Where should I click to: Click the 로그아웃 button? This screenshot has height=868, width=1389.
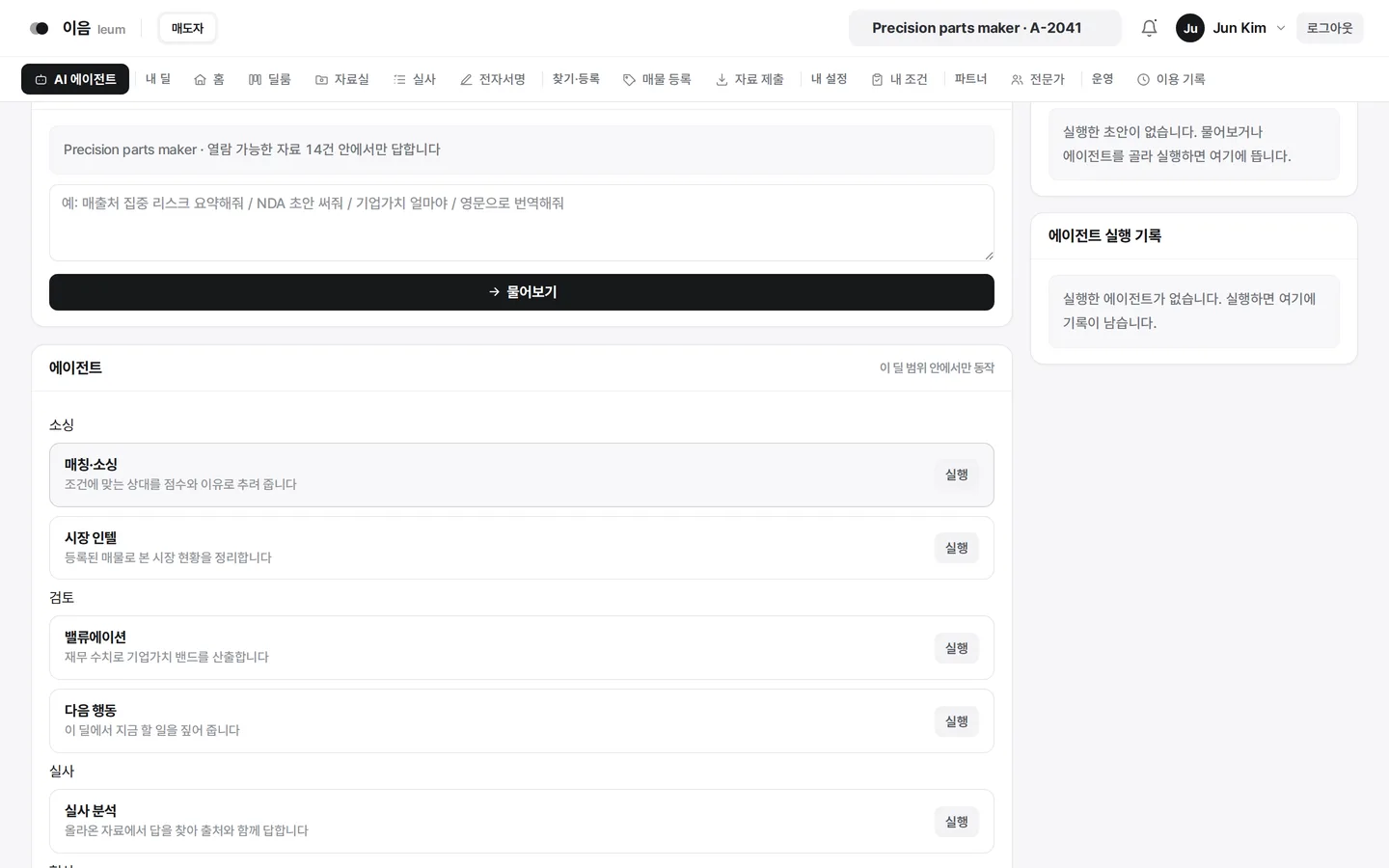pyautogui.click(x=1329, y=28)
